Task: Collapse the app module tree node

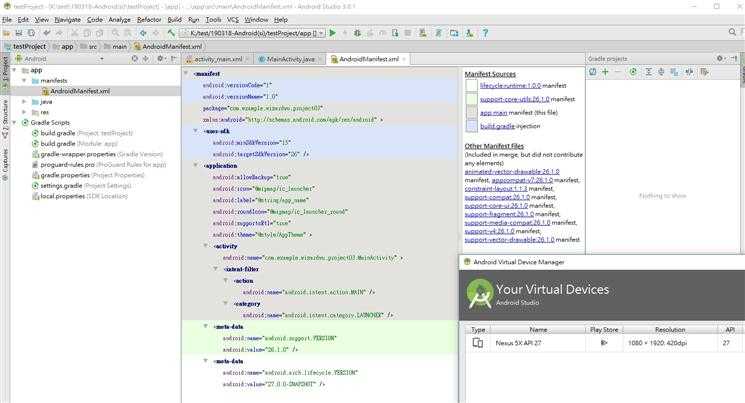Action: click(14, 70)
